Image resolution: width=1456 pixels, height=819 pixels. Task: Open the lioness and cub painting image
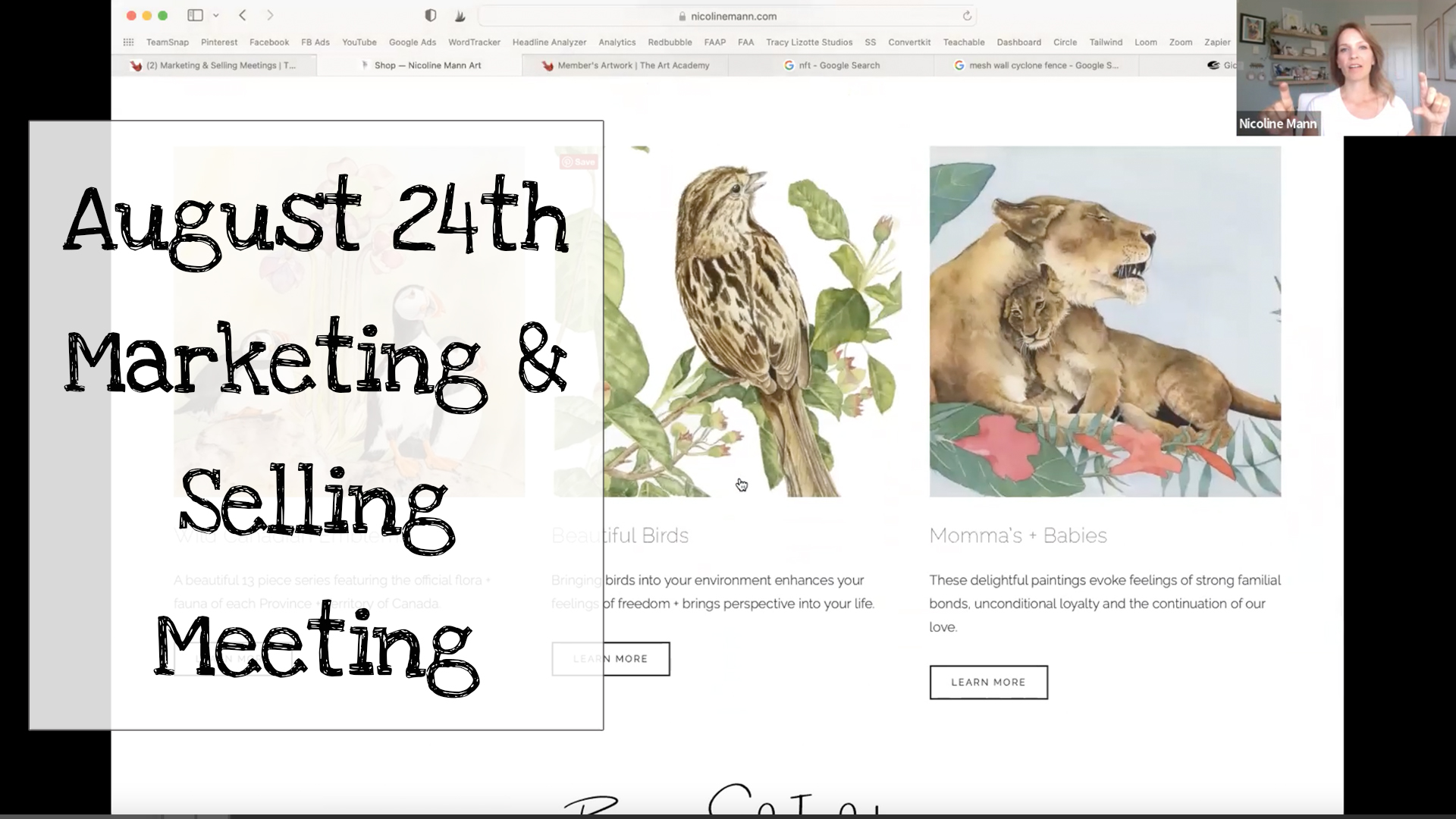click(1105, 322)
